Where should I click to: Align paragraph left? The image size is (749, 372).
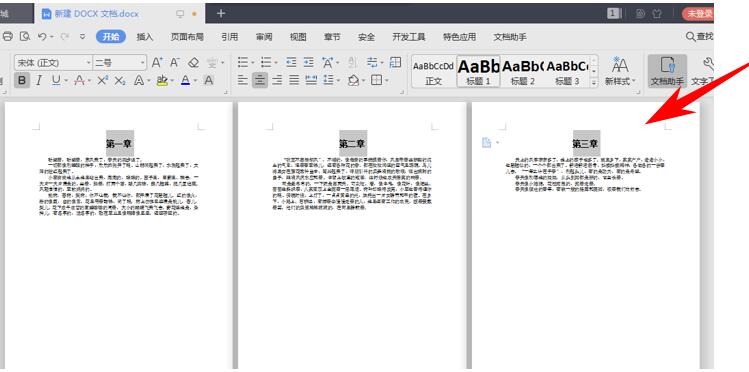pyautogui.click(x=243, y=80)
